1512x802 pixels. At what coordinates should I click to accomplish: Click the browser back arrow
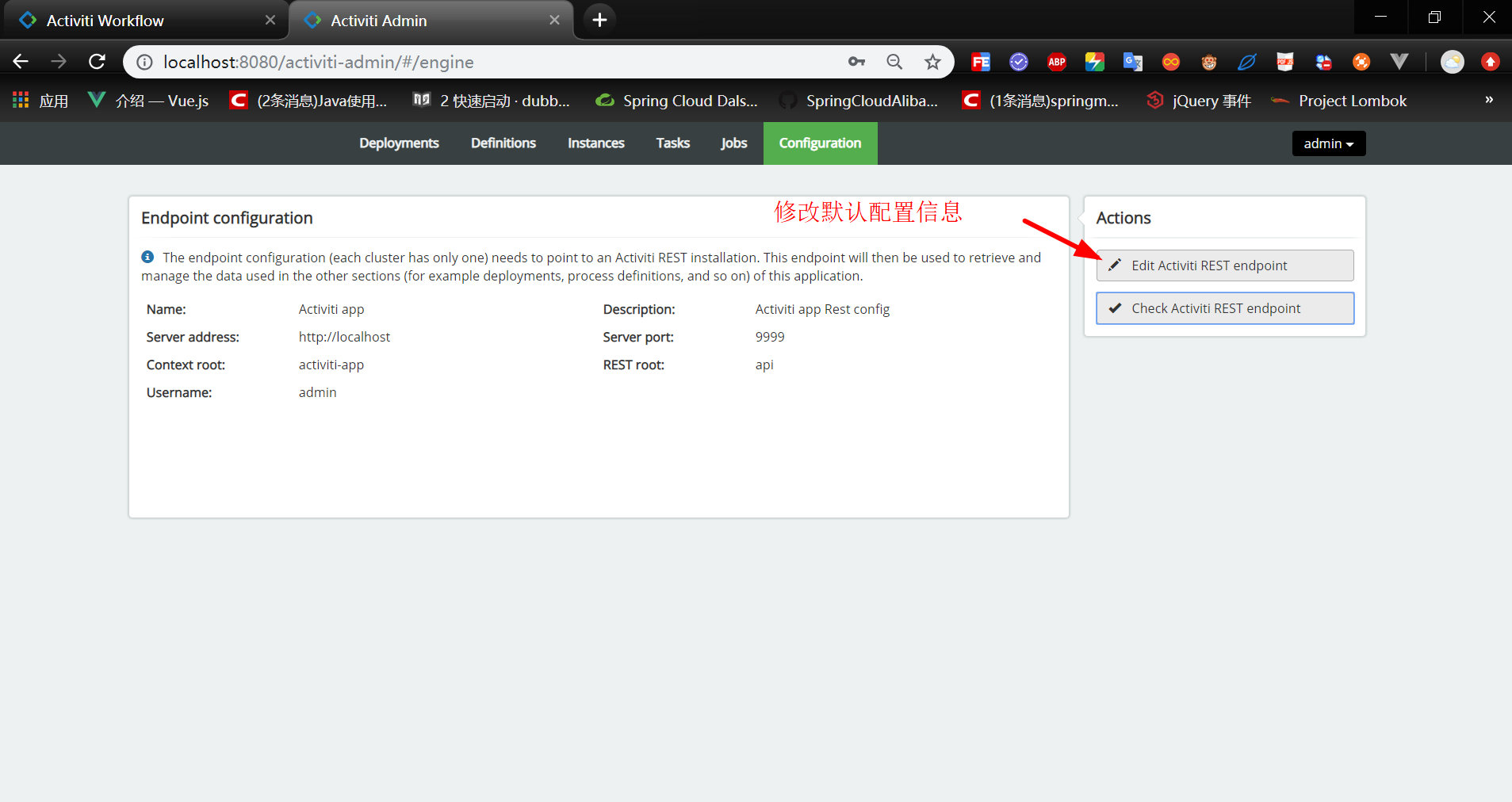coord(21,62)
